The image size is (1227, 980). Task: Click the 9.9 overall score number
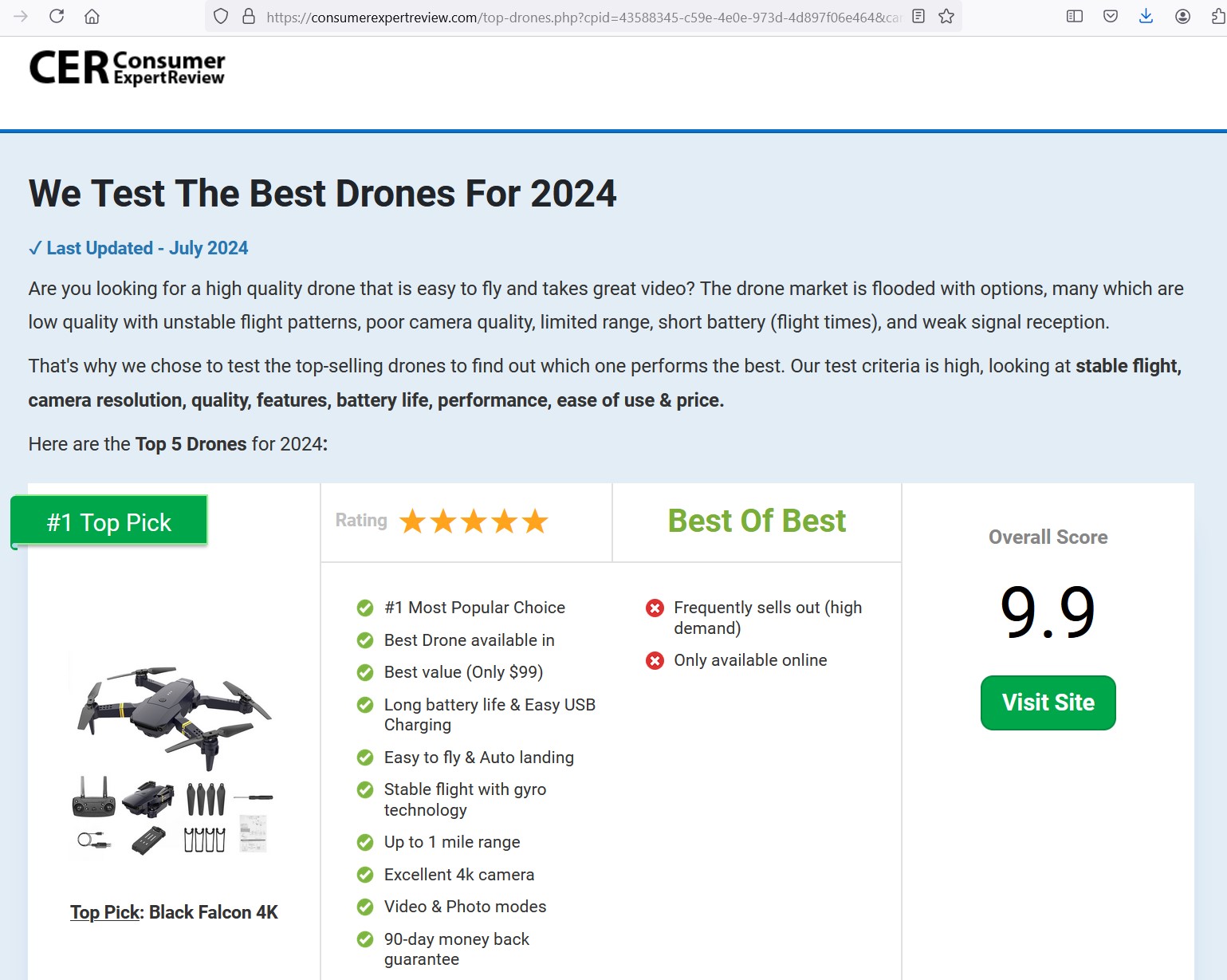click(x=1048, y=612)
